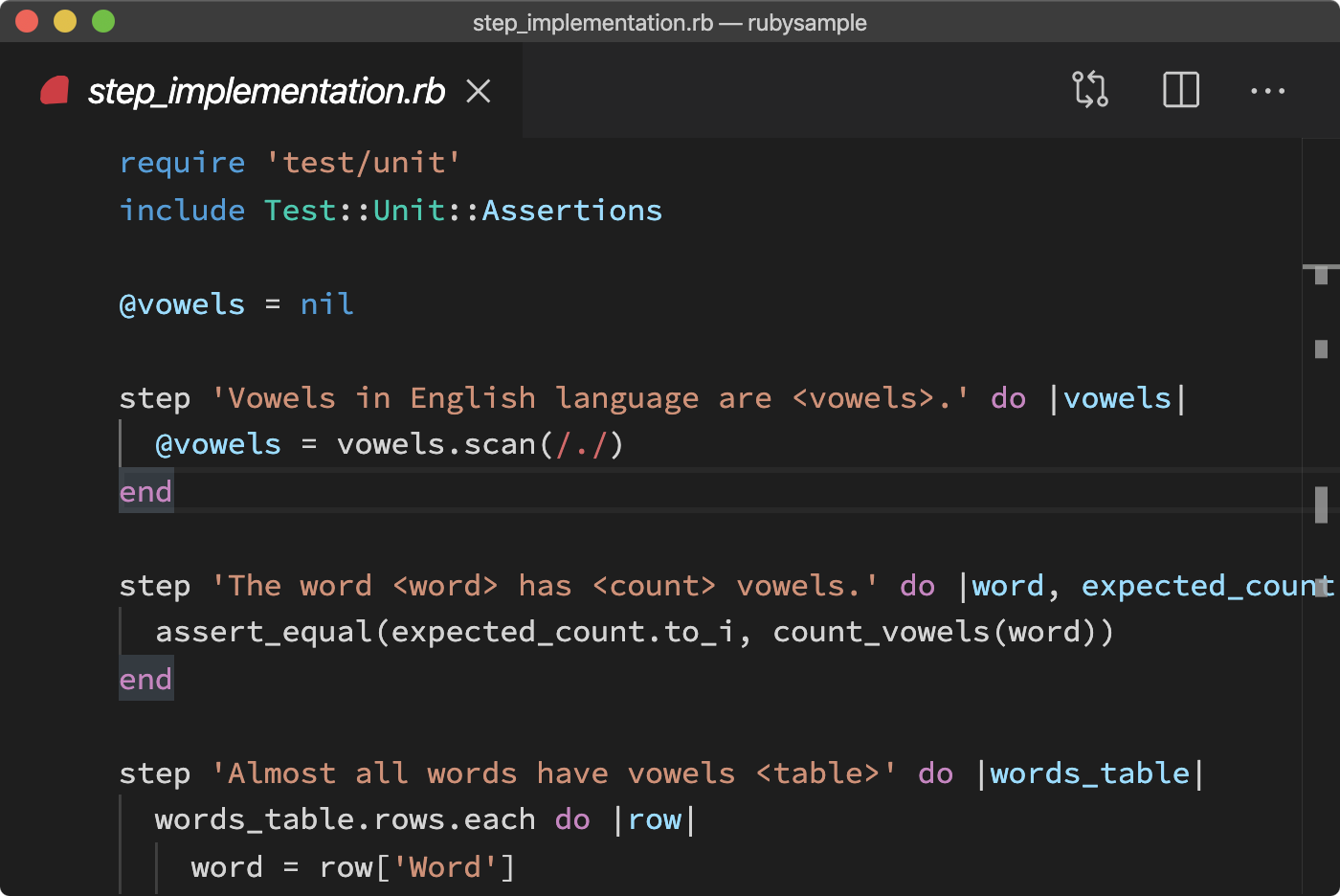
Task: Click the window title 'step_implementation.rb — rubysample'
Action: coord(670,22)
